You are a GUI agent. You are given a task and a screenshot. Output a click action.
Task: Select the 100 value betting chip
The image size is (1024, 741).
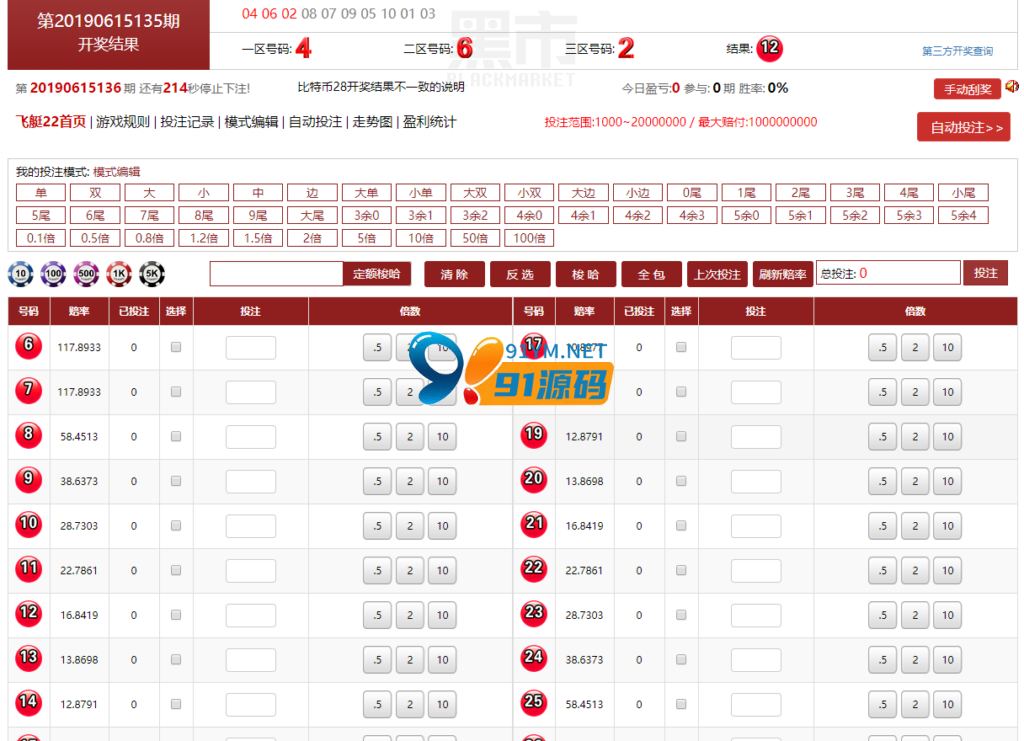pos(53,274)
